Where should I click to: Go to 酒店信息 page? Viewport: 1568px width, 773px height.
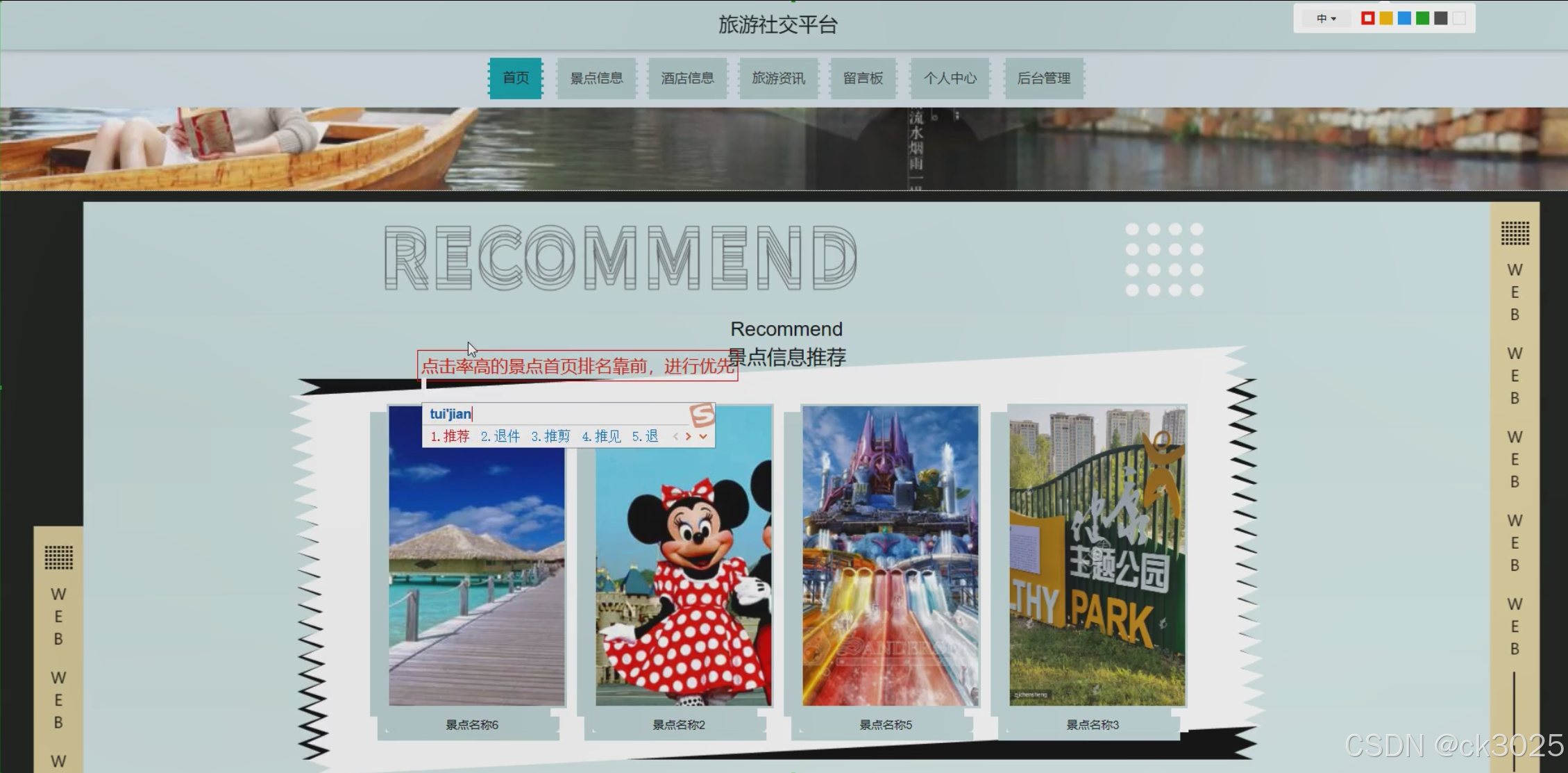687,78
